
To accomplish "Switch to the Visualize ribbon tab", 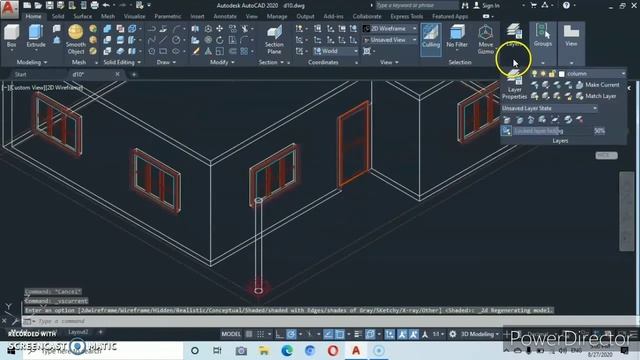I will click(134, 16).
